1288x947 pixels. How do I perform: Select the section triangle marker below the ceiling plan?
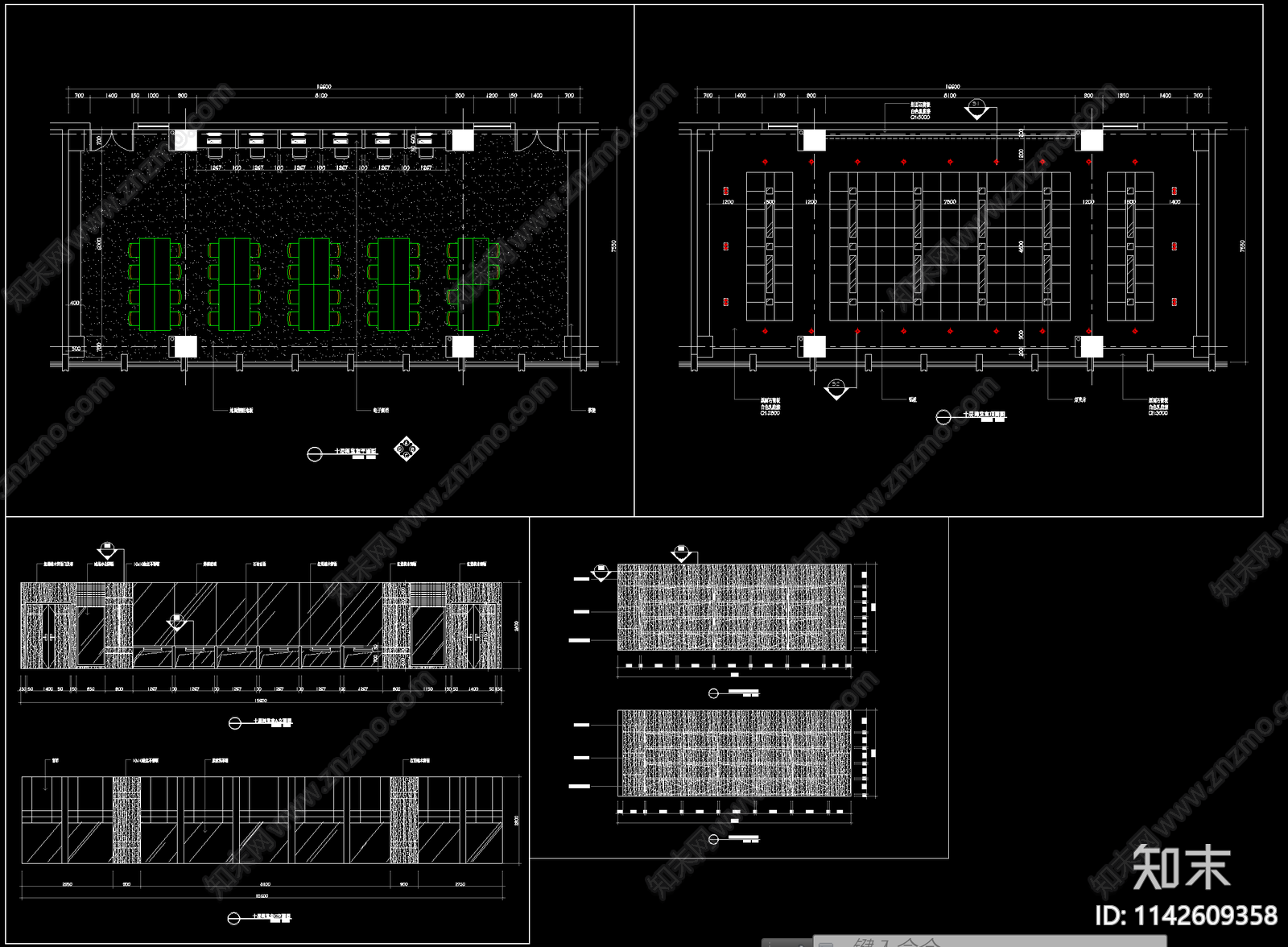[836, 389]
